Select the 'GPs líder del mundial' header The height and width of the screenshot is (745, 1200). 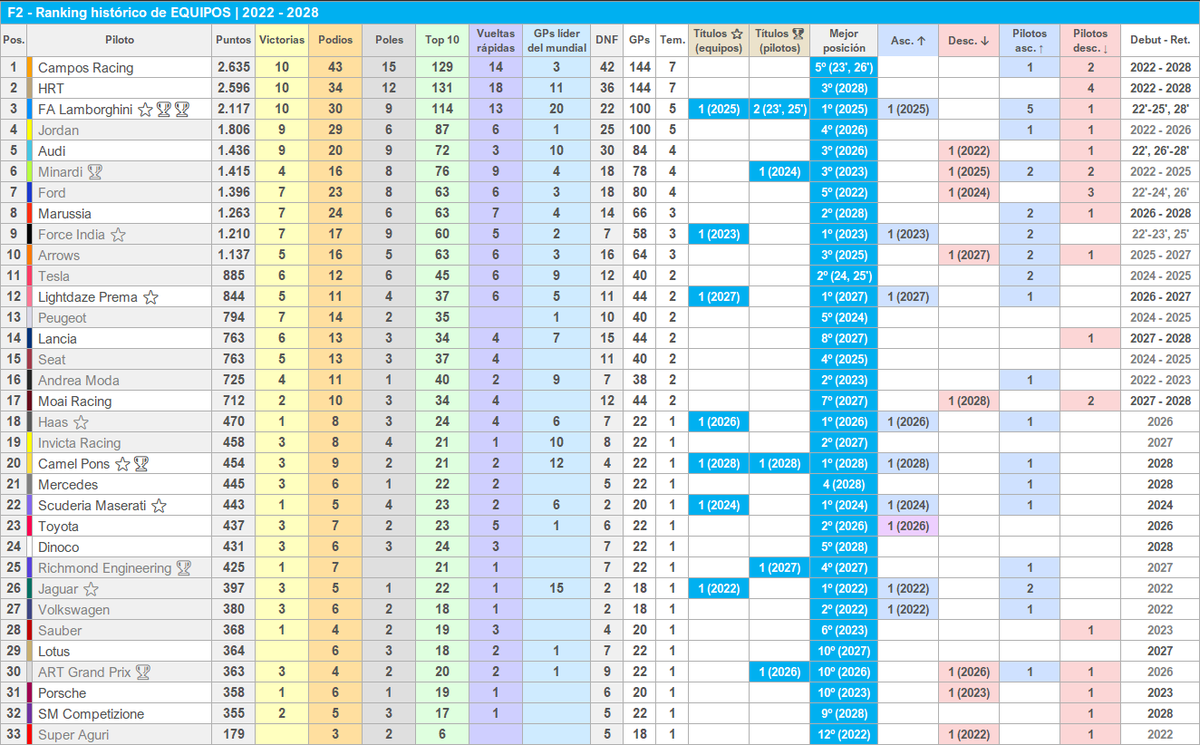point(557,41)
